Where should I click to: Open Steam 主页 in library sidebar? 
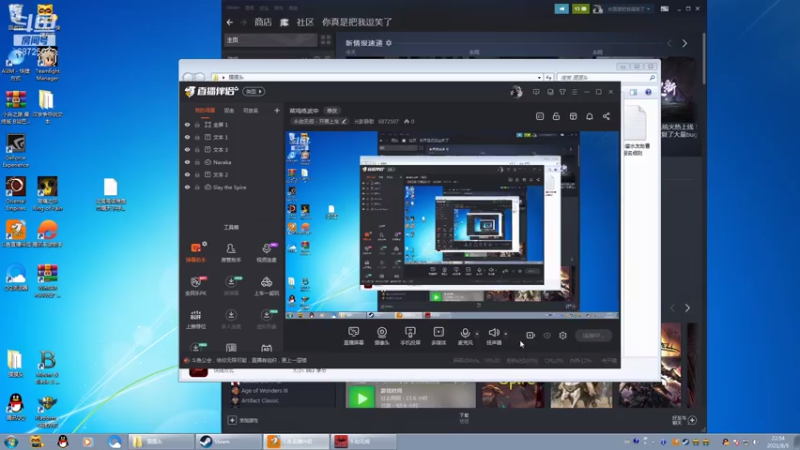[271, 40]
